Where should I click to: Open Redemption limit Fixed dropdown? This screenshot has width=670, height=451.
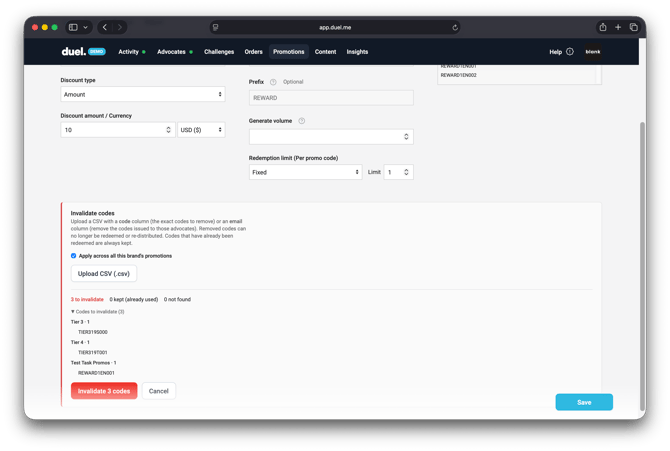[306, 172]
